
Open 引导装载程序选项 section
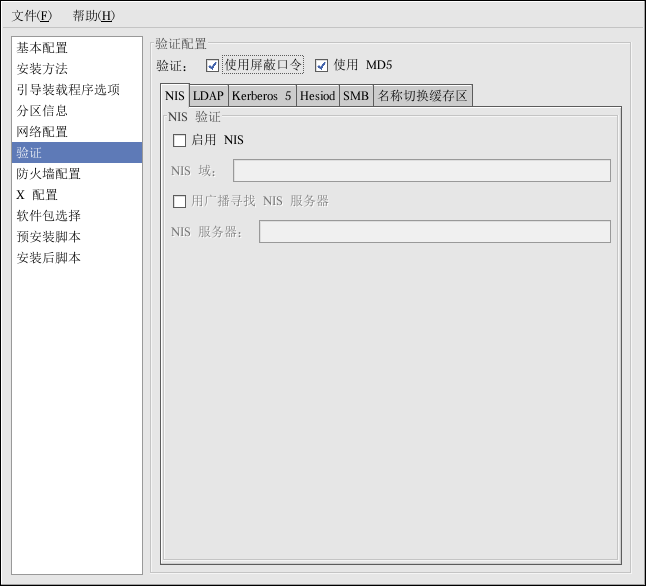(x=68, y=90)
